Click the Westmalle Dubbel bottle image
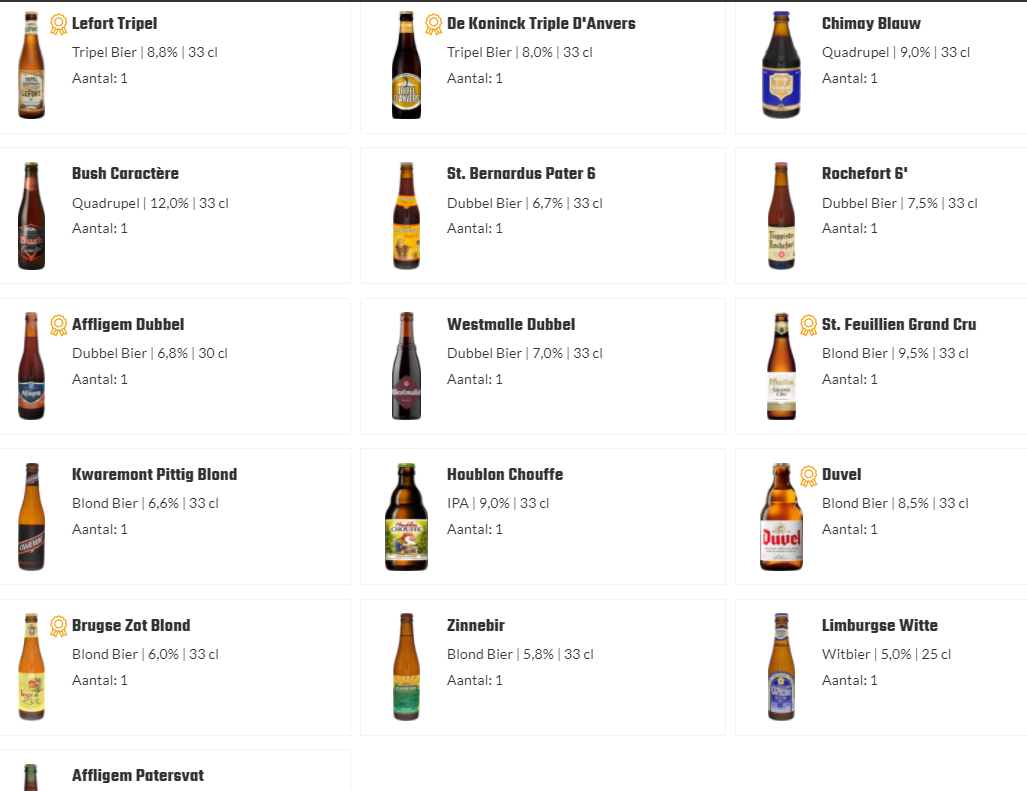The image size is (1027, 791). (406, 366)
